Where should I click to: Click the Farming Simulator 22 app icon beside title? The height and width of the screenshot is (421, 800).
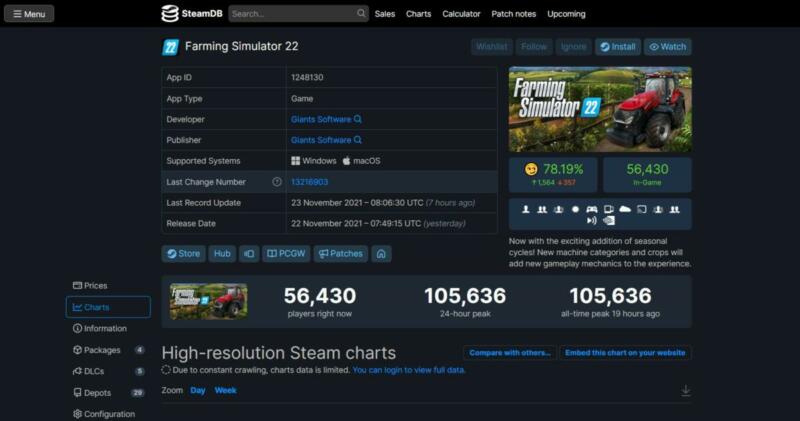170,47
